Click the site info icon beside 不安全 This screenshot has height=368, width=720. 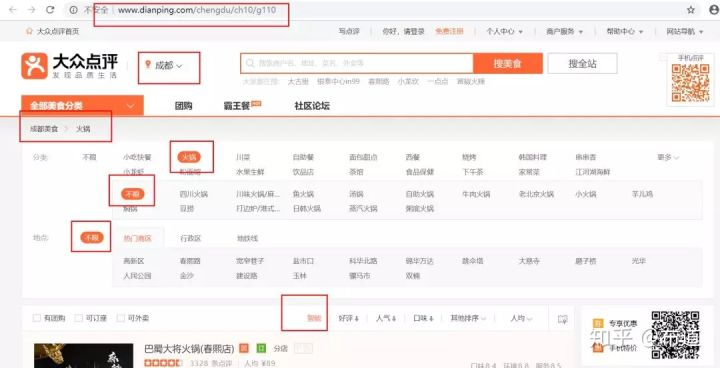click(73, 10)
